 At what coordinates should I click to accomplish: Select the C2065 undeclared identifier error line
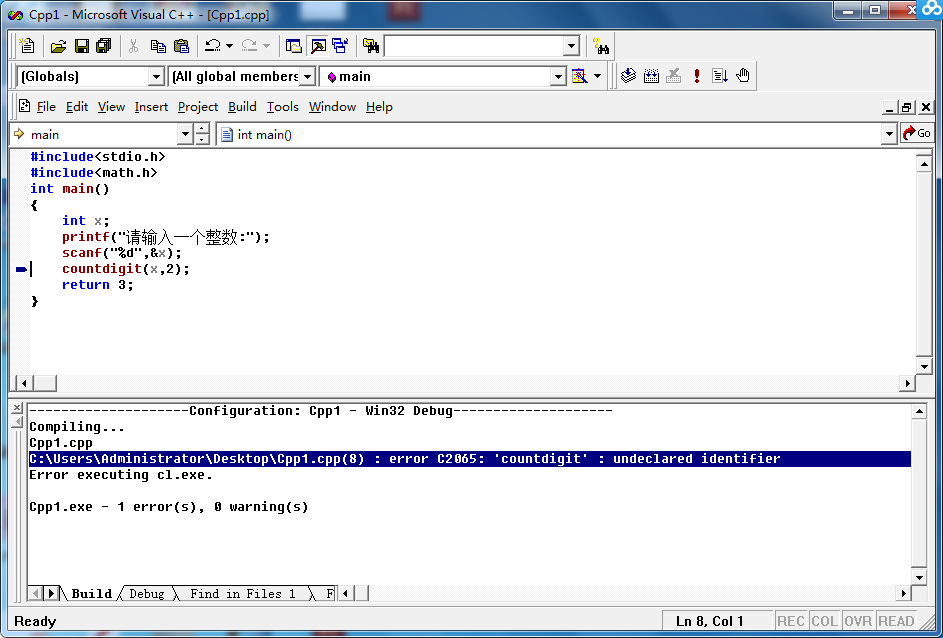[469, 459]
